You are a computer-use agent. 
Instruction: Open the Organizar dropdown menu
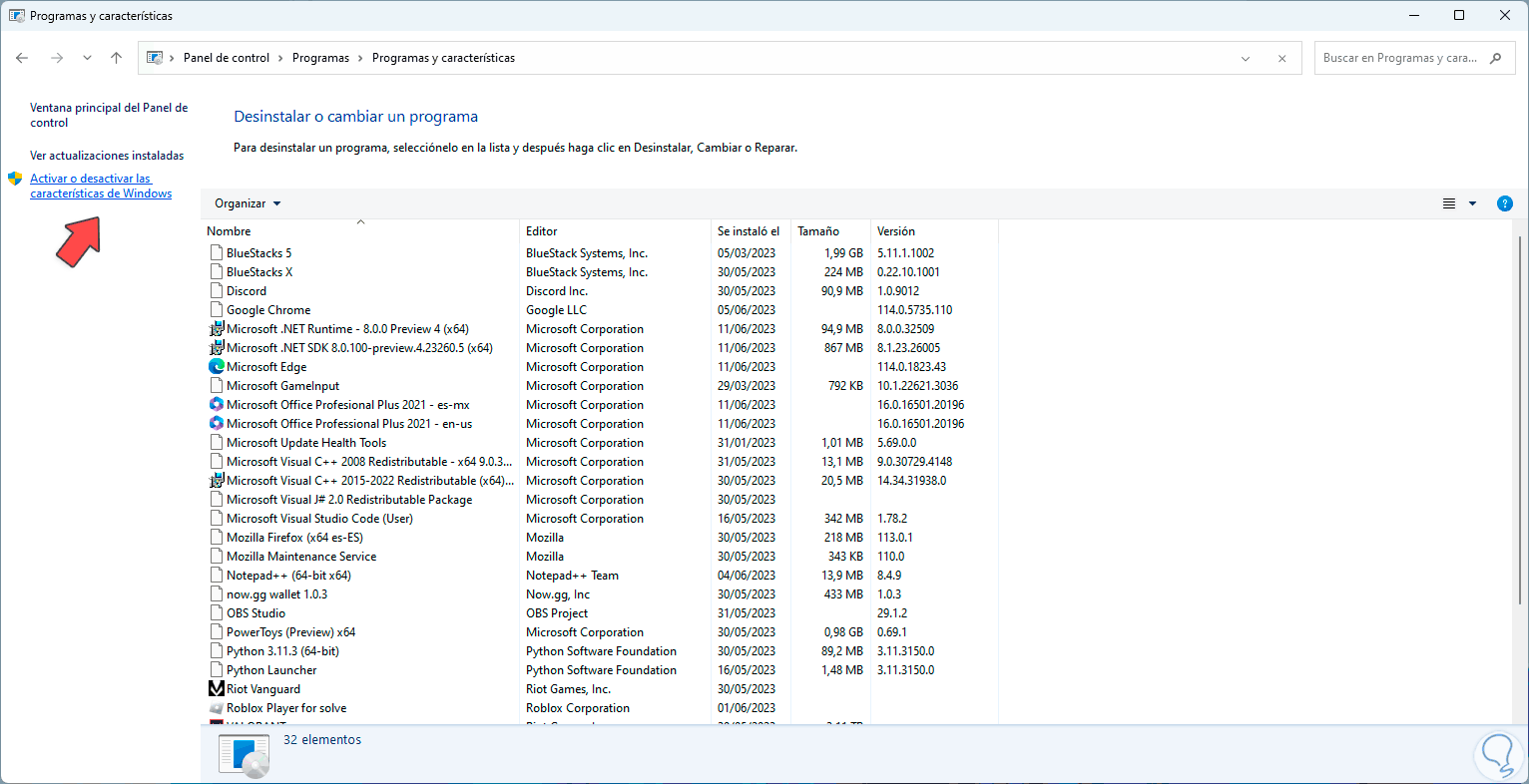[x=248, y=203]
